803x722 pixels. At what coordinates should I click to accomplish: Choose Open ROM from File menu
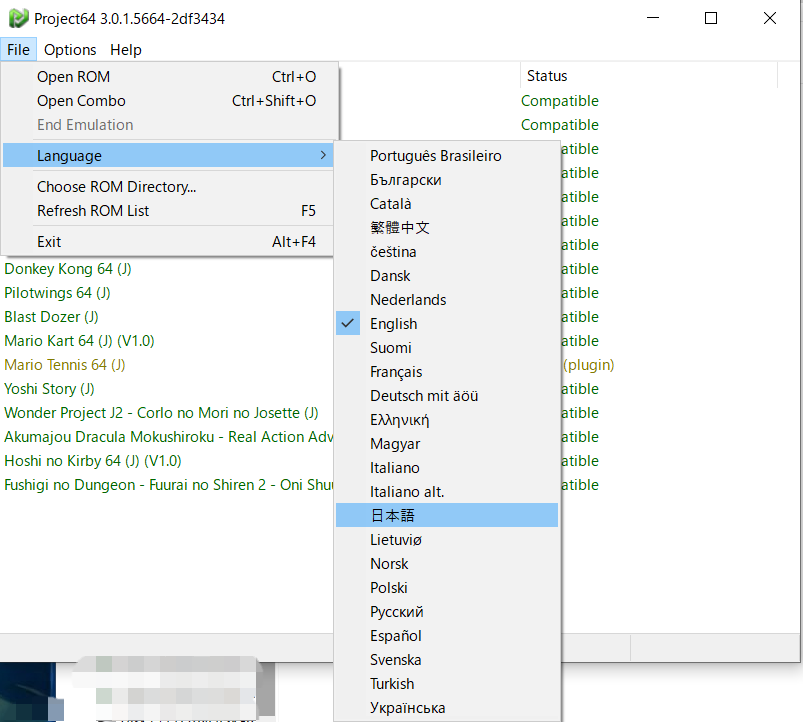170,77
